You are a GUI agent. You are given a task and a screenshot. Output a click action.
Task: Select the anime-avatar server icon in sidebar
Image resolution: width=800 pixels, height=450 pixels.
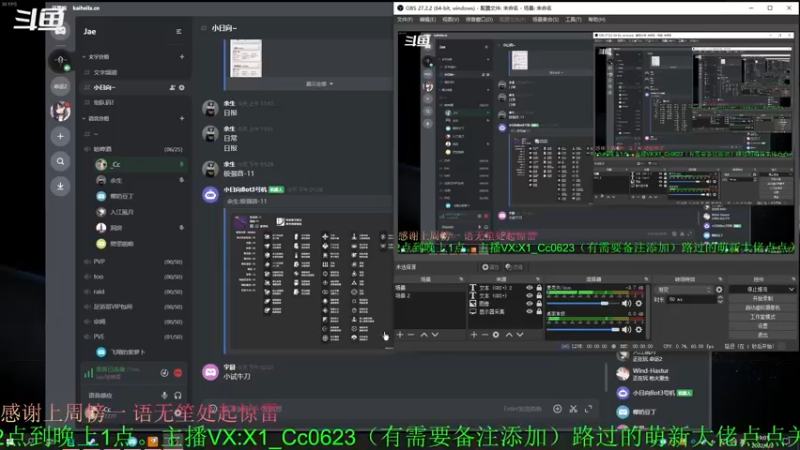pos(60,111)
